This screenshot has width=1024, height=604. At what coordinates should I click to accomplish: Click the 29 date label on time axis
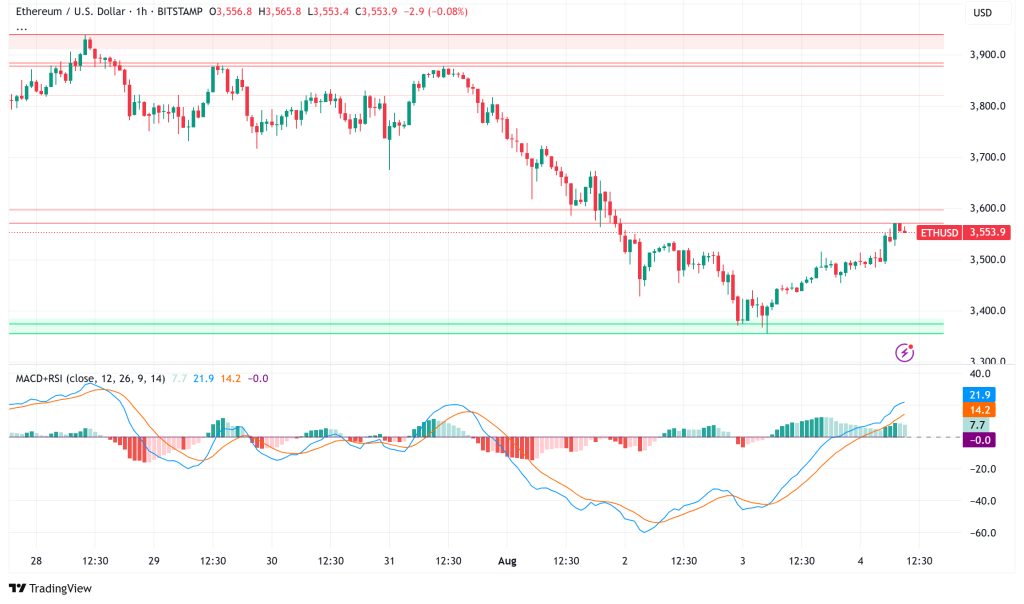point(153,561)
